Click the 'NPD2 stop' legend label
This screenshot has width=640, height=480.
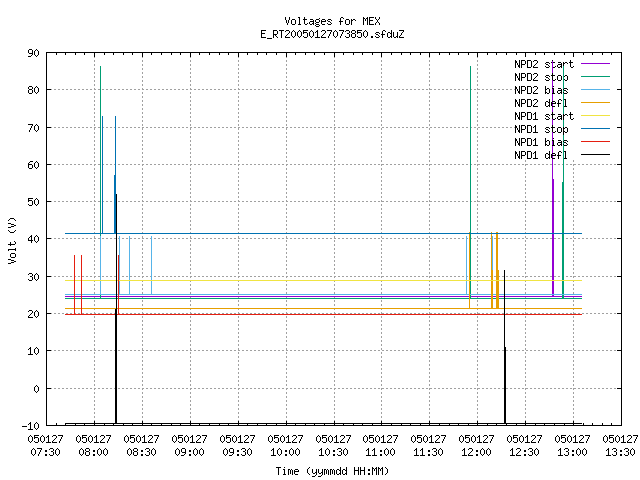541,77
